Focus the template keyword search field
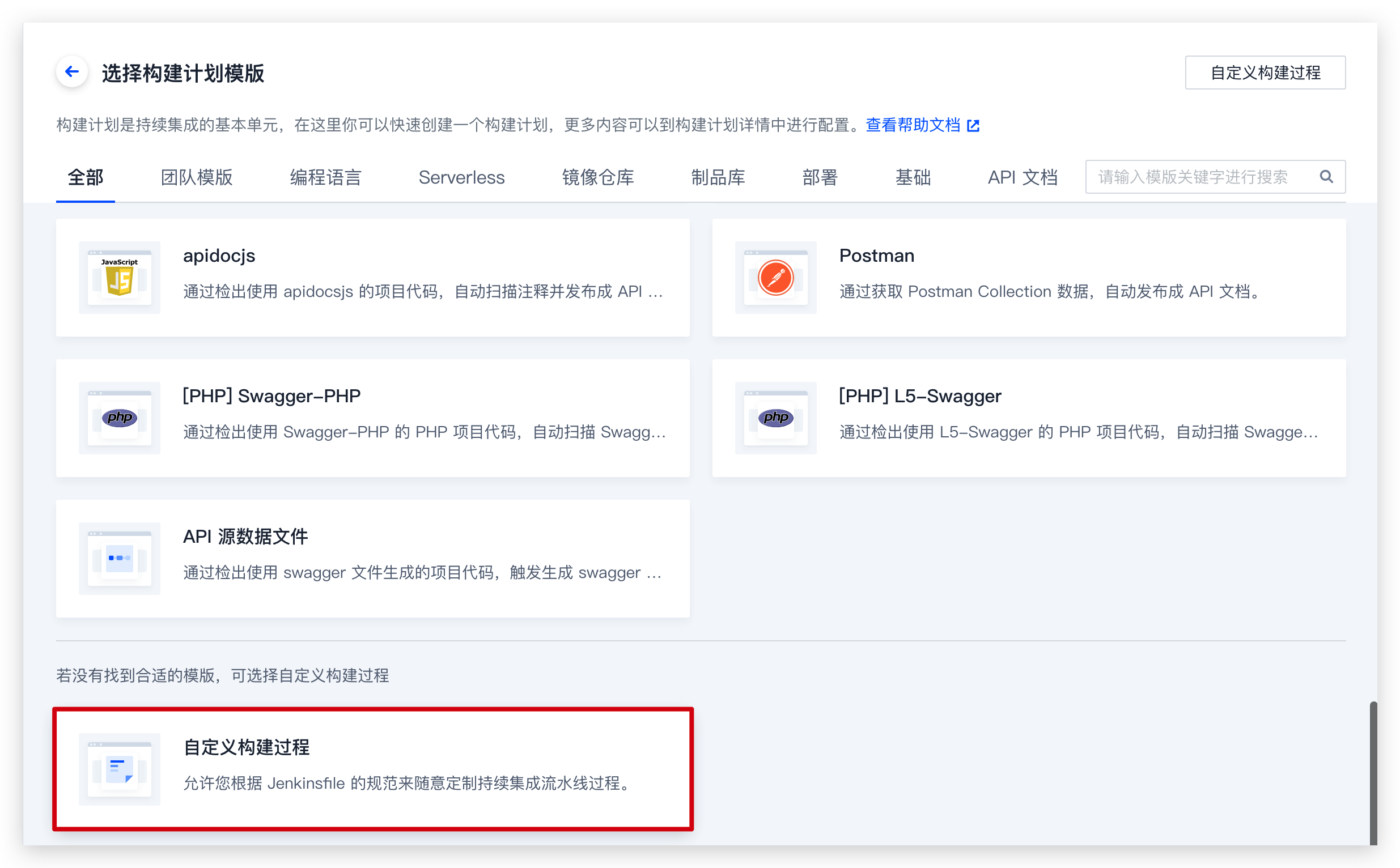Screen dimensions: 1400x868 1215,177
